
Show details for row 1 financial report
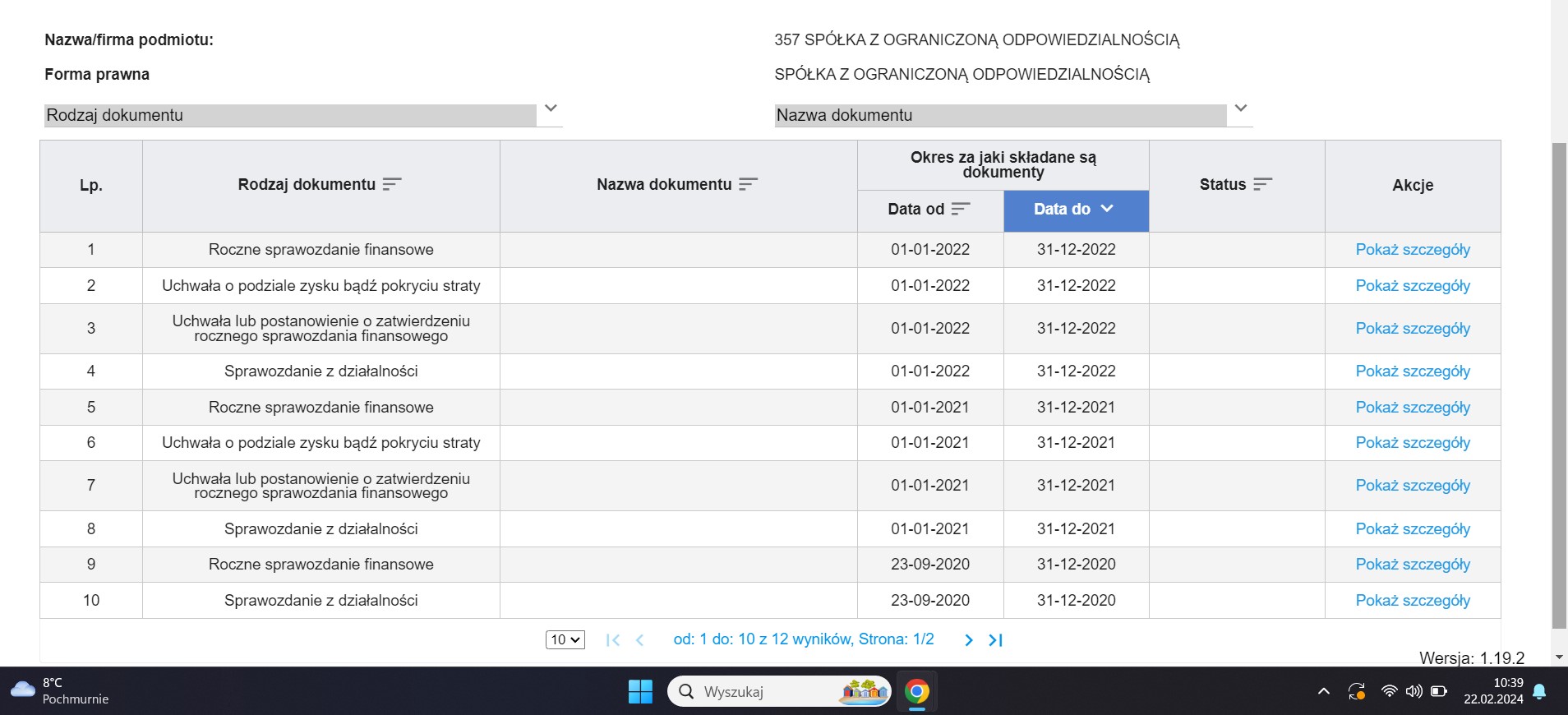[x=1412, y=250]
